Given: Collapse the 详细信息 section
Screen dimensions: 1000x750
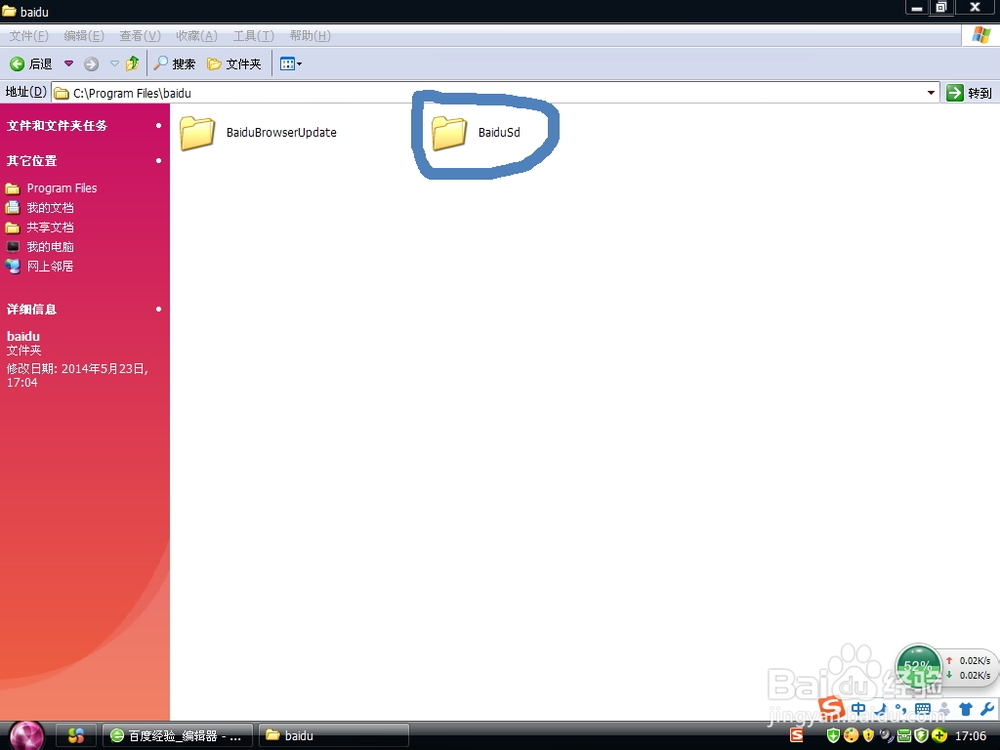Looking at the screenshot, I should pos(159,309).
